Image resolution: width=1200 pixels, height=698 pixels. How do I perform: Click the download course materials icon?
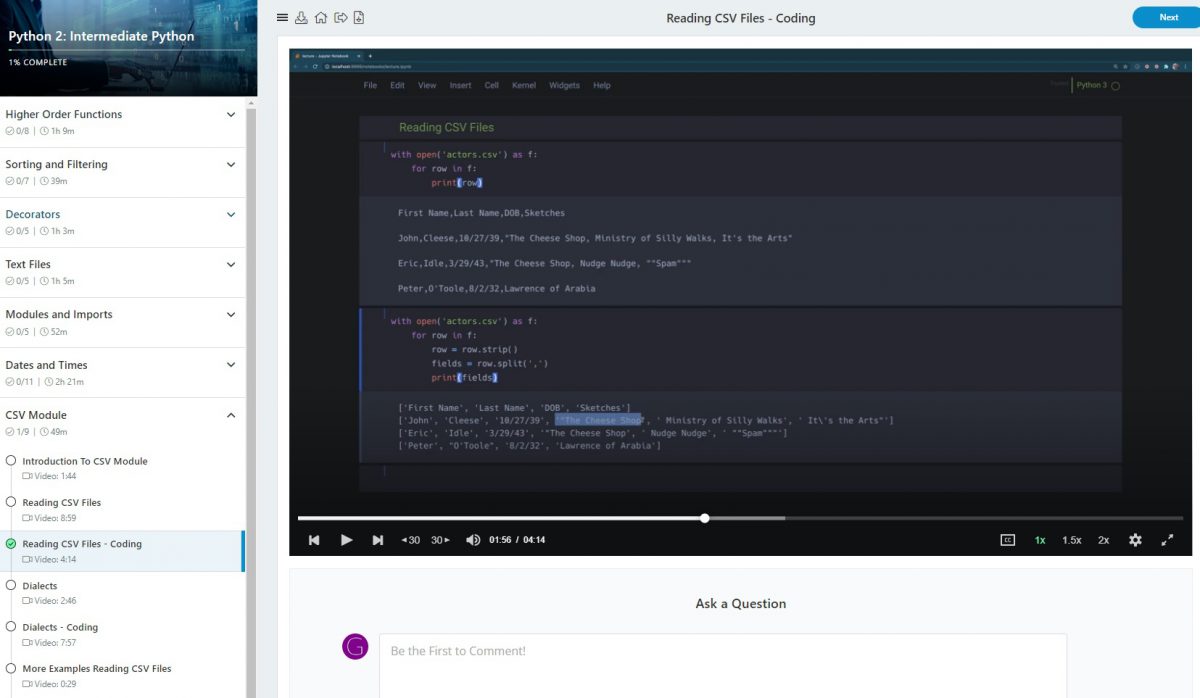coord(301,17)
